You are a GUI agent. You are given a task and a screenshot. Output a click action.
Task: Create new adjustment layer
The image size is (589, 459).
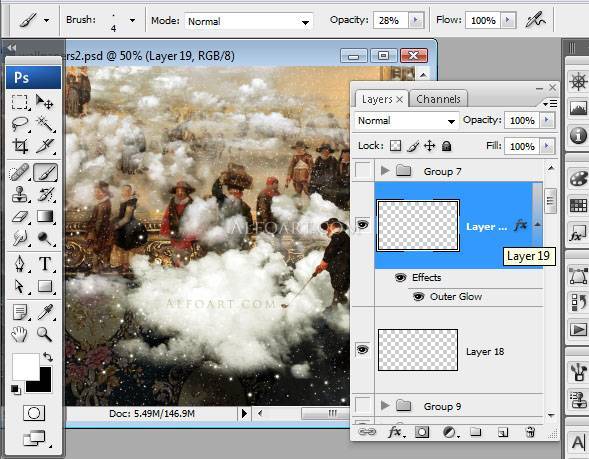pos(450,432)
